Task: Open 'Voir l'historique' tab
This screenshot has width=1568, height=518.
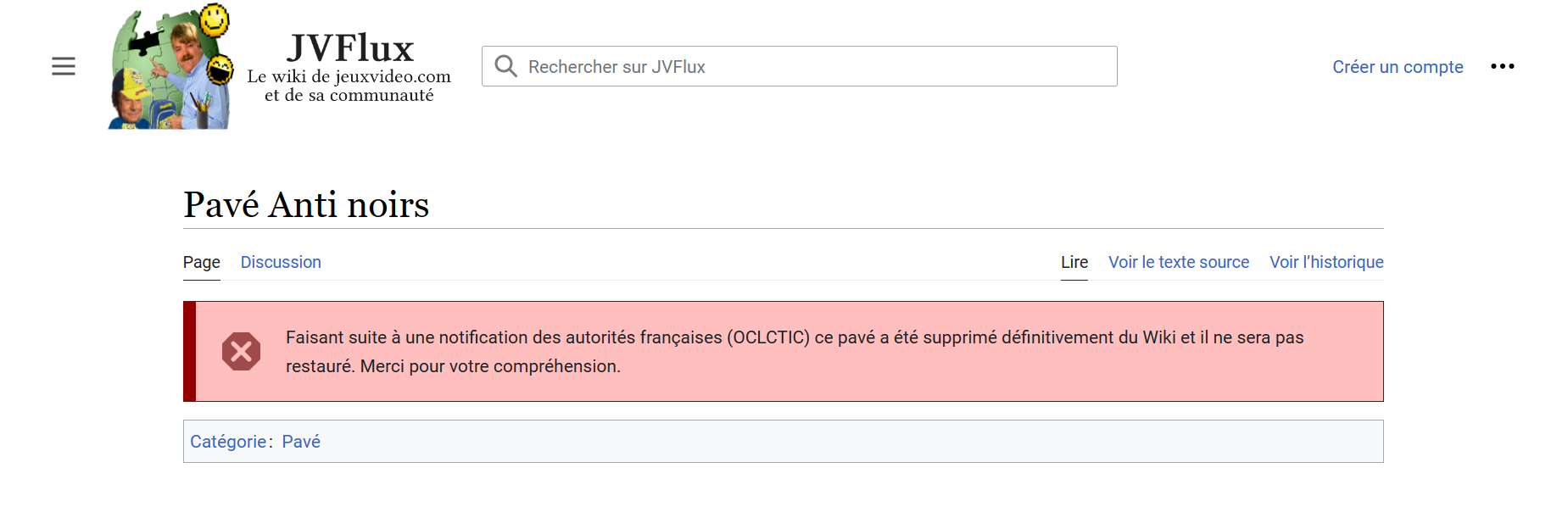Action: pyautogui.click(x=1326, y=262)
